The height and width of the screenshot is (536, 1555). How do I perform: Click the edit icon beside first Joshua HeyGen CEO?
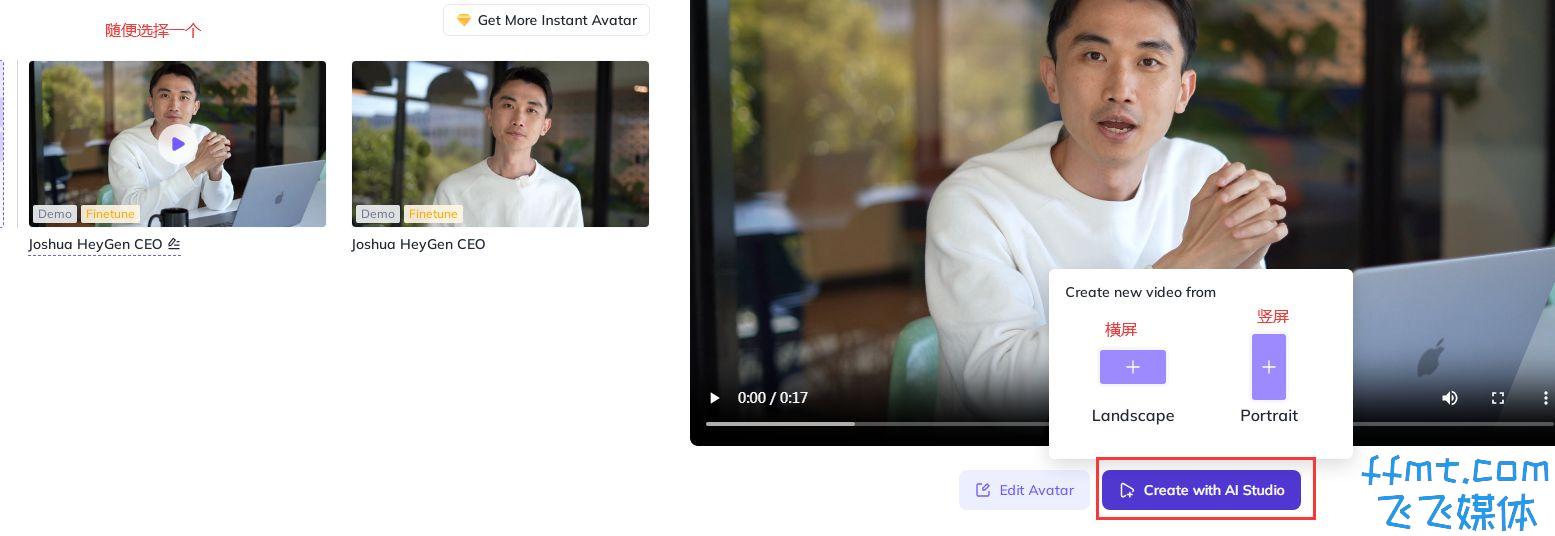(x=174, y=244)
